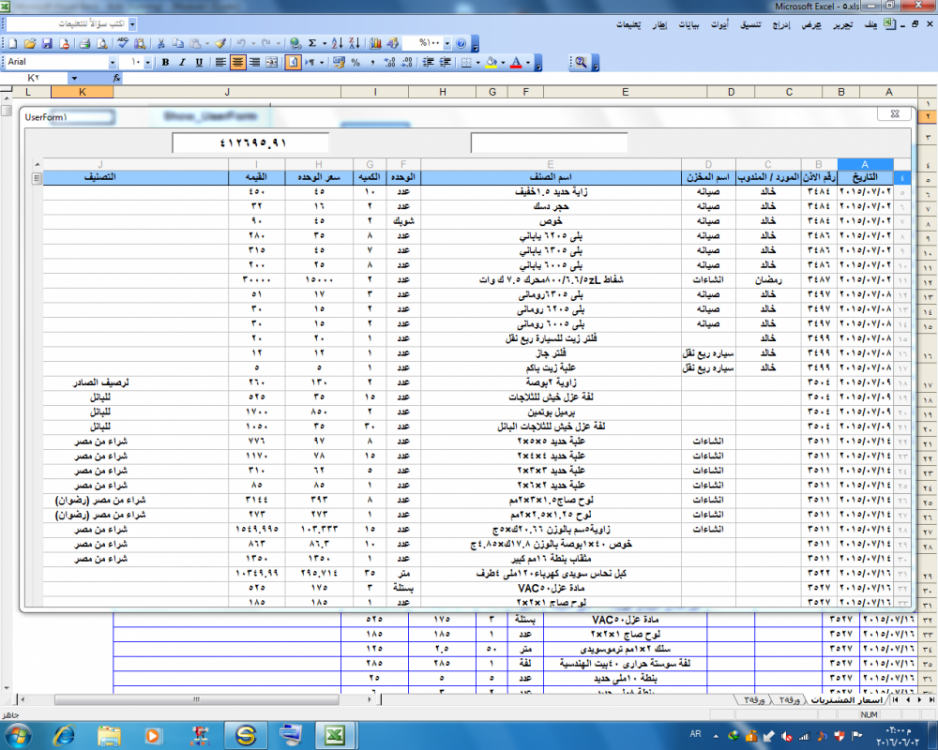Open the fill color dropdown arrow
Screen dimensions: 938x750
coord(502,62)
